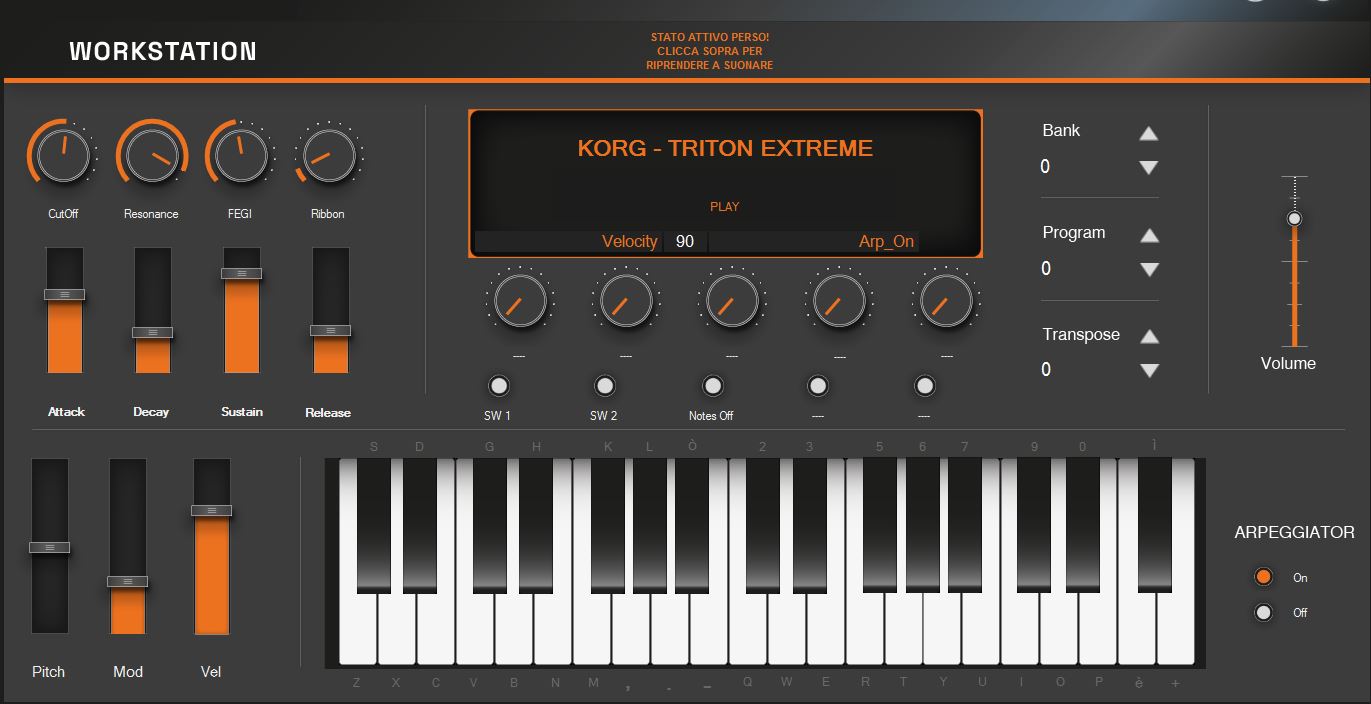The width and height of the screenshot is (1371, 704).
Task: Click the Release slider handle
Action: point(330,330)
